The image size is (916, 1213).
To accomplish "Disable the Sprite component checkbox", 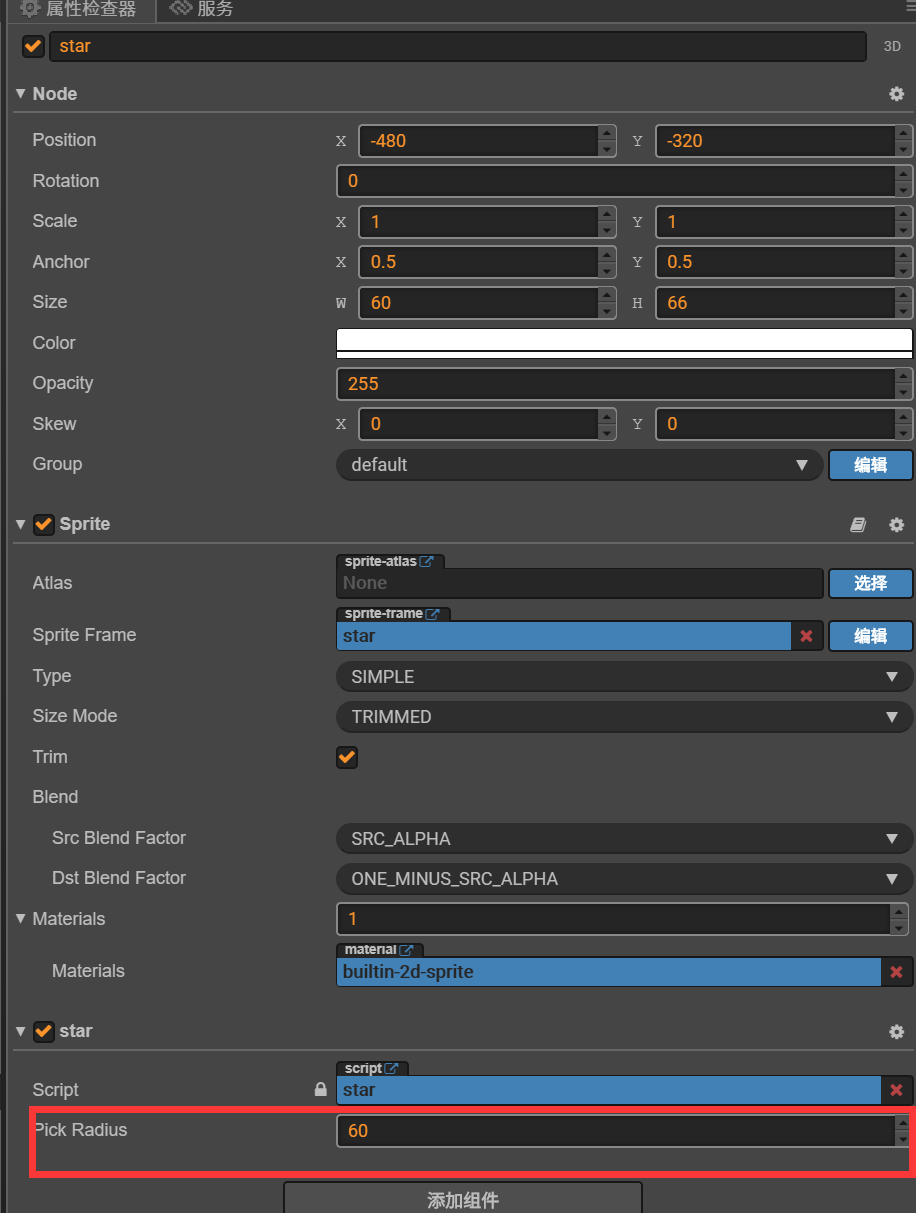I will click(x=44, y=524).
